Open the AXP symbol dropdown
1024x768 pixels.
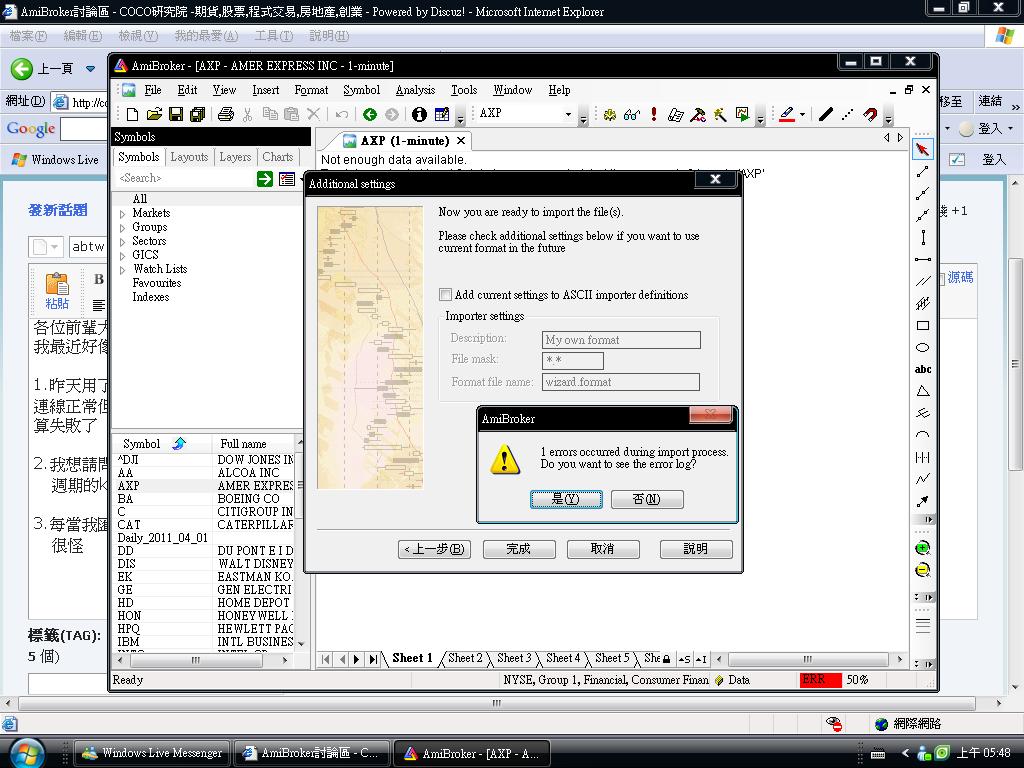[x=568, y=114]
